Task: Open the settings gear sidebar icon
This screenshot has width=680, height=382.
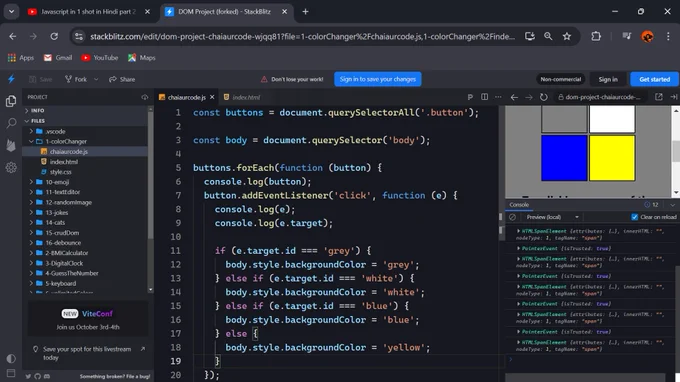Action: point(11,167)
